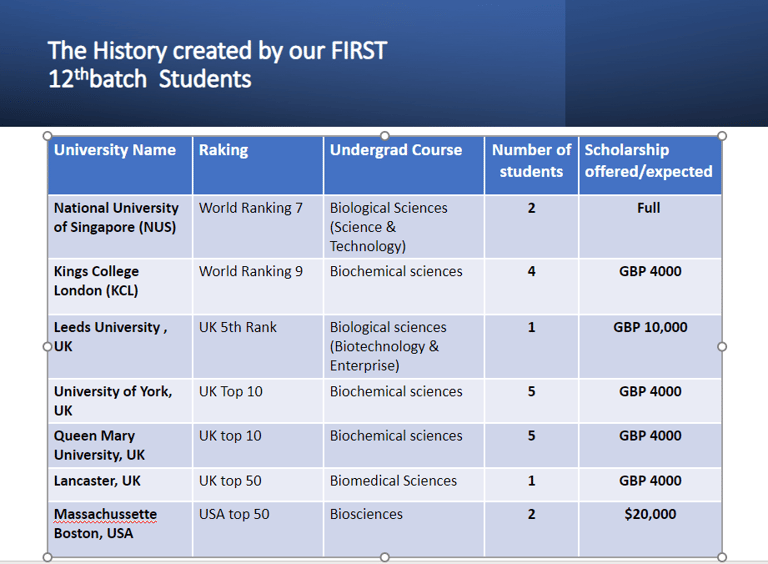Viewport: 768px width, 564px height.
Task: Click 'National University of Singapore (NUS)' cell
Action: pos(120,227)
